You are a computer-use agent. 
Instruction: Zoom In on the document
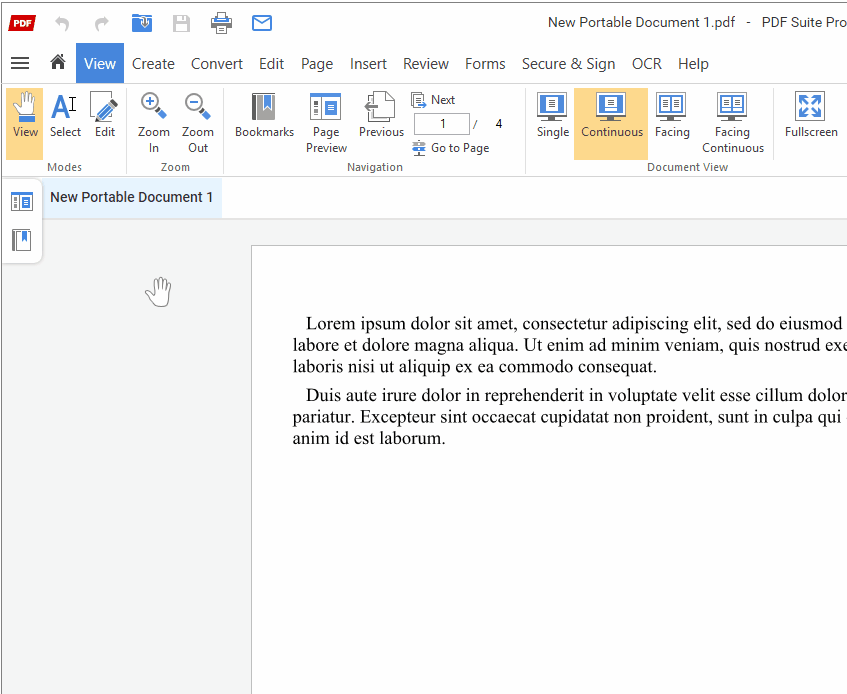(153, 124)
